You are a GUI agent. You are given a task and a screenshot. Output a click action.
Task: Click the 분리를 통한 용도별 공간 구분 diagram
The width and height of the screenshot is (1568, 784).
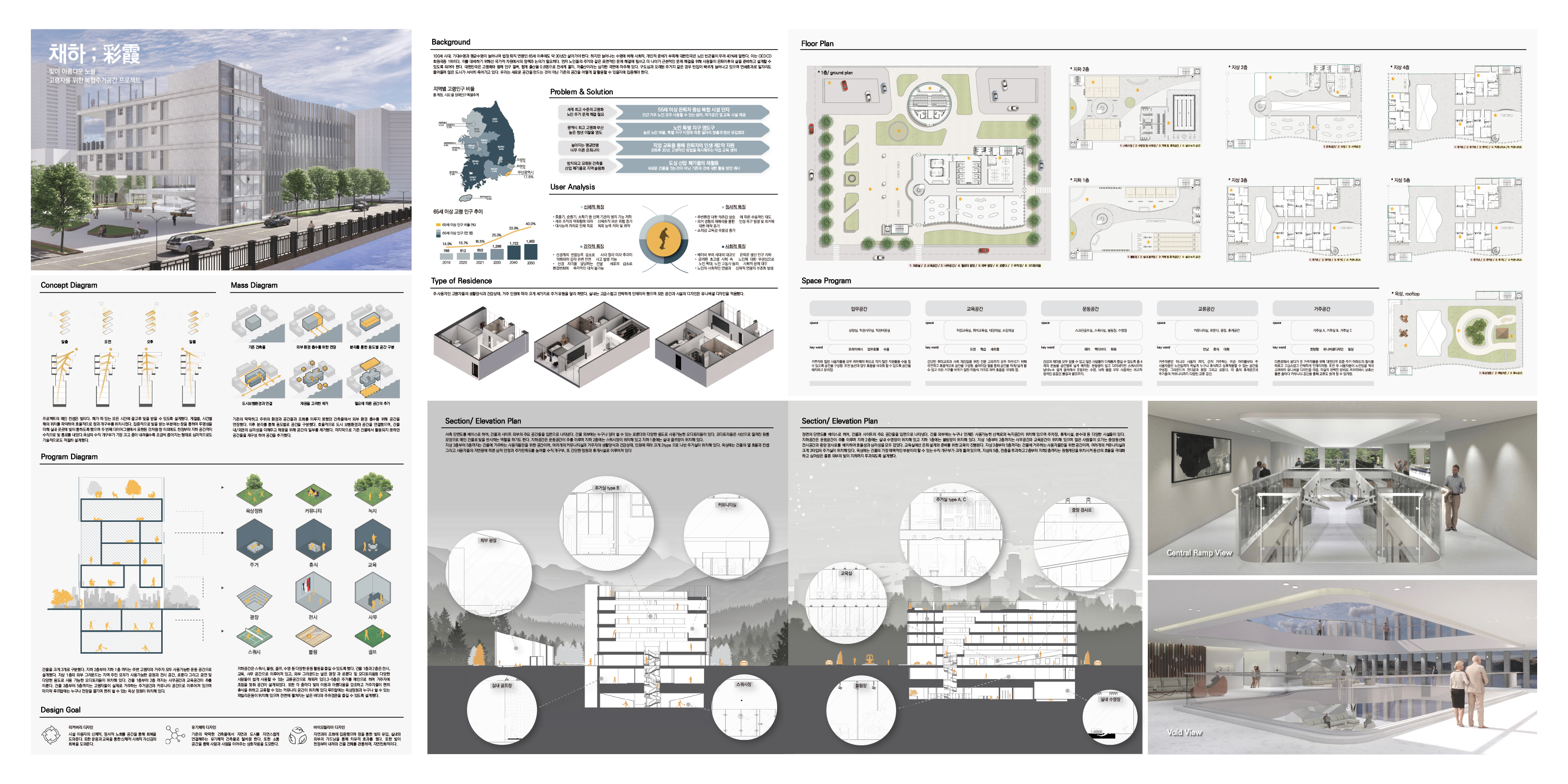pyautogui.click(x=372, y=322)
